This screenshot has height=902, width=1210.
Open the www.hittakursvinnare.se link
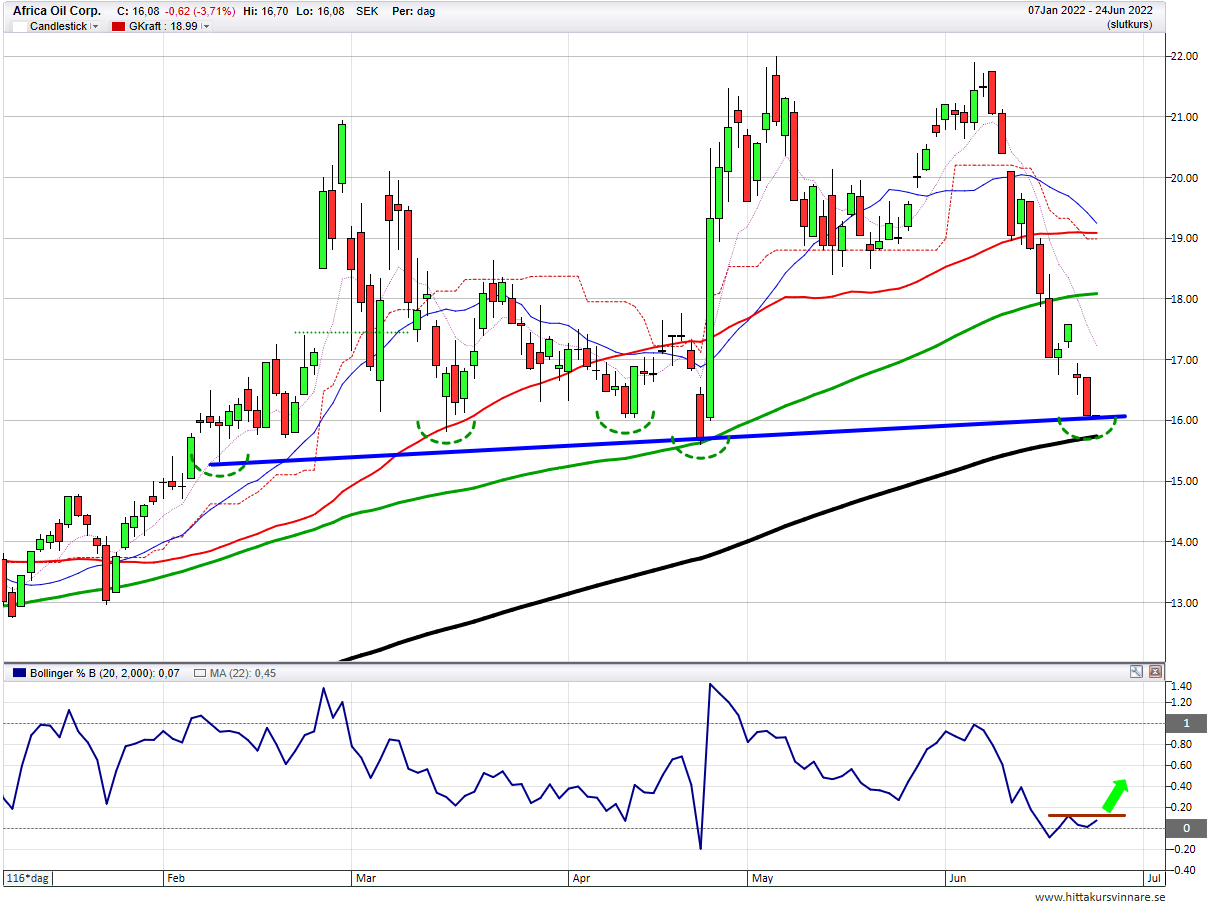(1099, 896)
